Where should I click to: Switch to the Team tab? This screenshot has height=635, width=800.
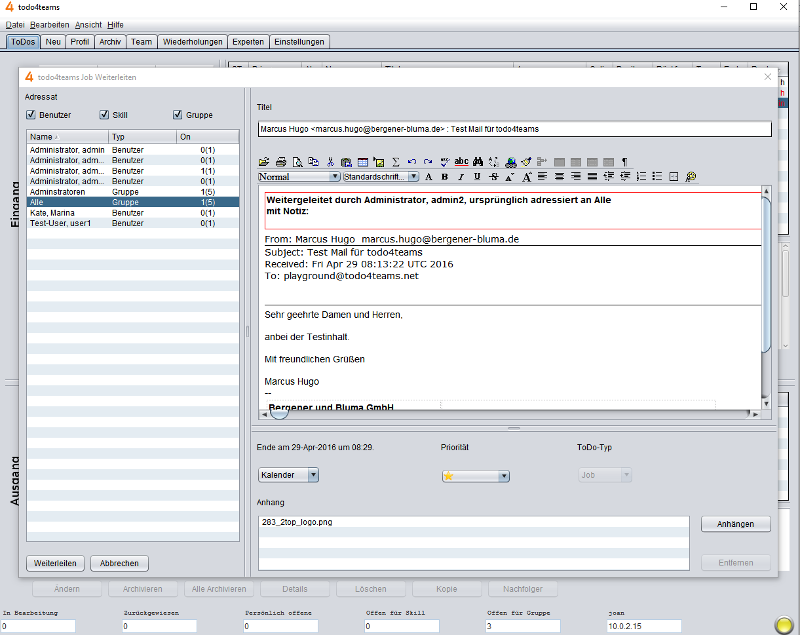coord(141,42)
